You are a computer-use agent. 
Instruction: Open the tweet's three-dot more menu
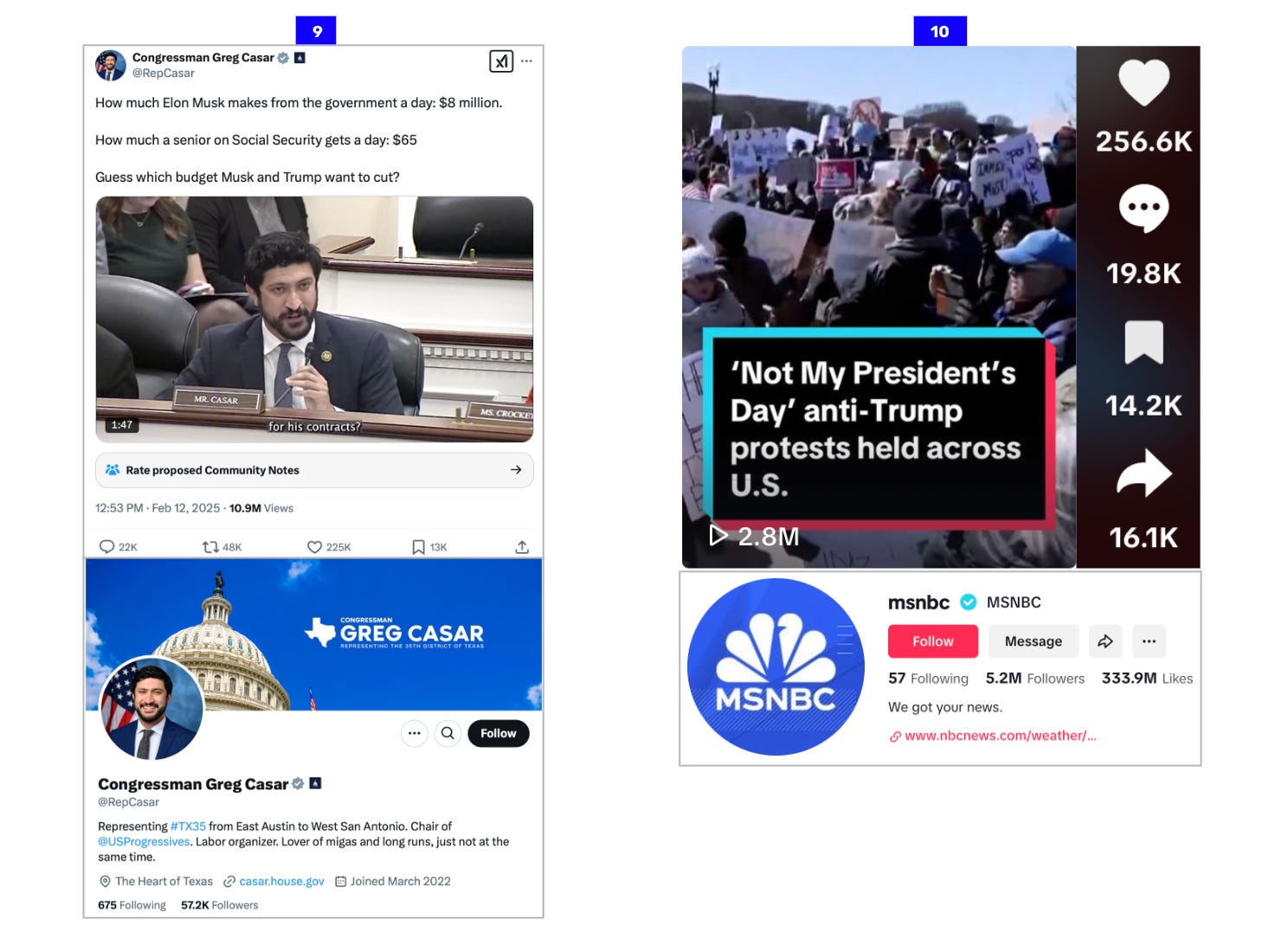[x=526, y=61]
